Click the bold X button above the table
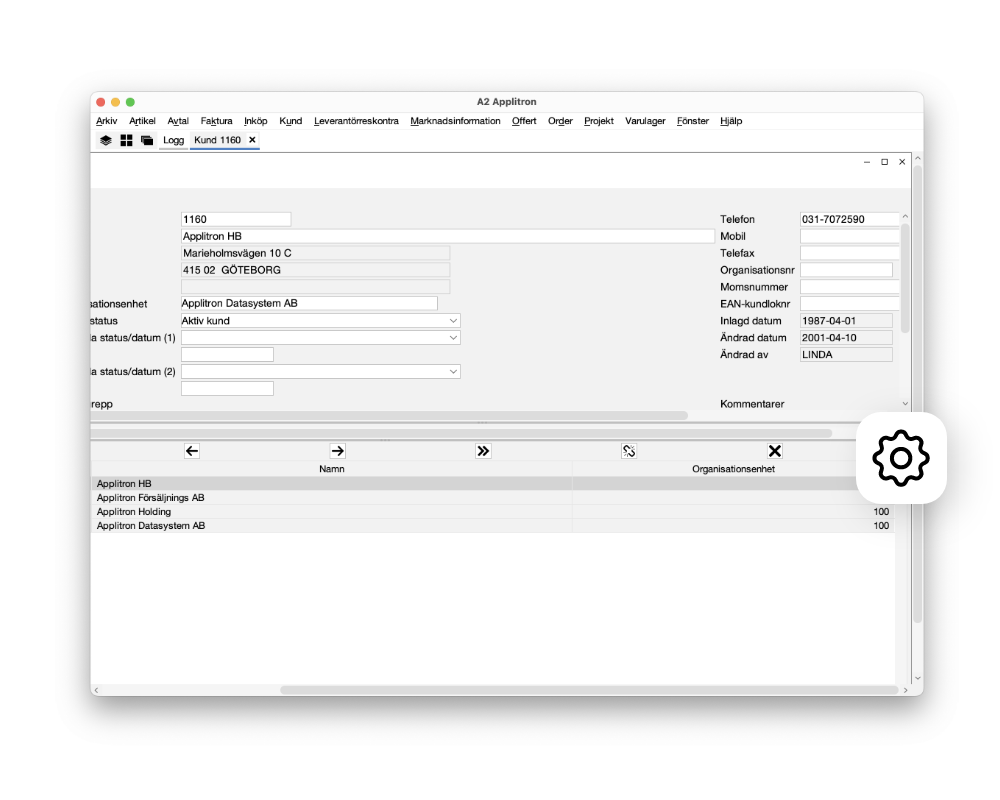This screenshot has width=1000, height=800. 775,451
